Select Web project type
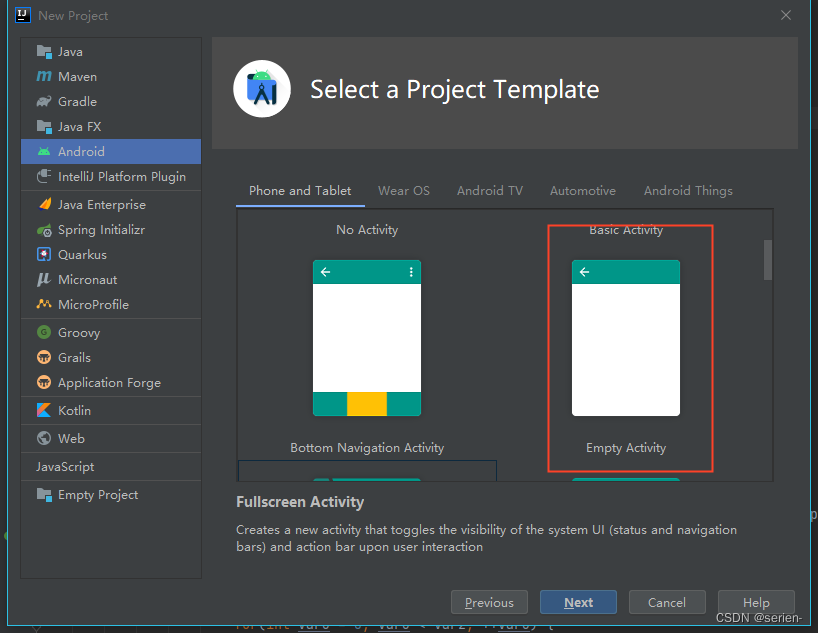818x633 pixels. [111, 438]
